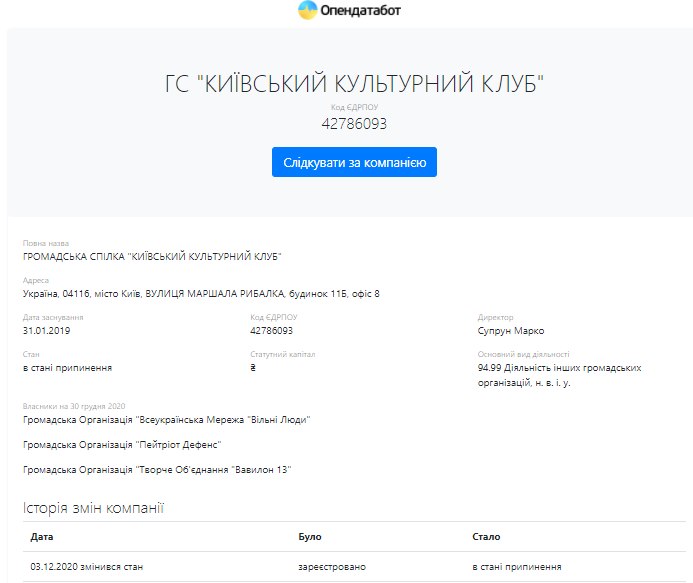This screenshot has height=583, width=693.
Task: Click the Opendatabot logo icon
Action: [308, 12]
